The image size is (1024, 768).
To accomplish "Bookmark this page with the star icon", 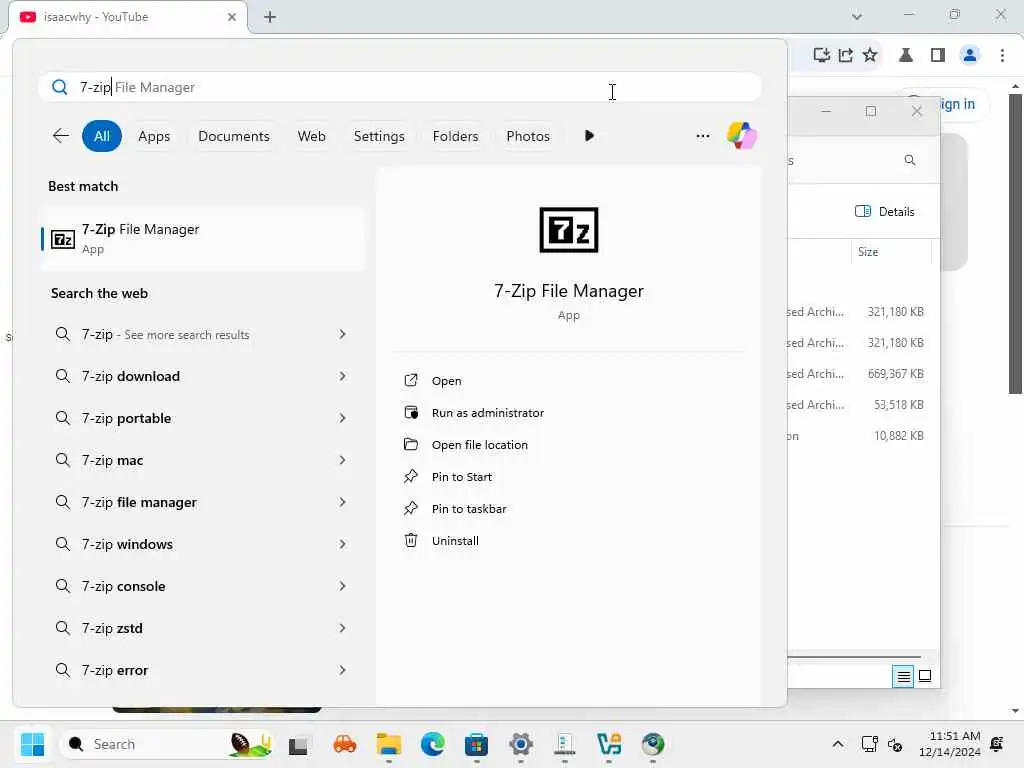I will pos(870,55).
